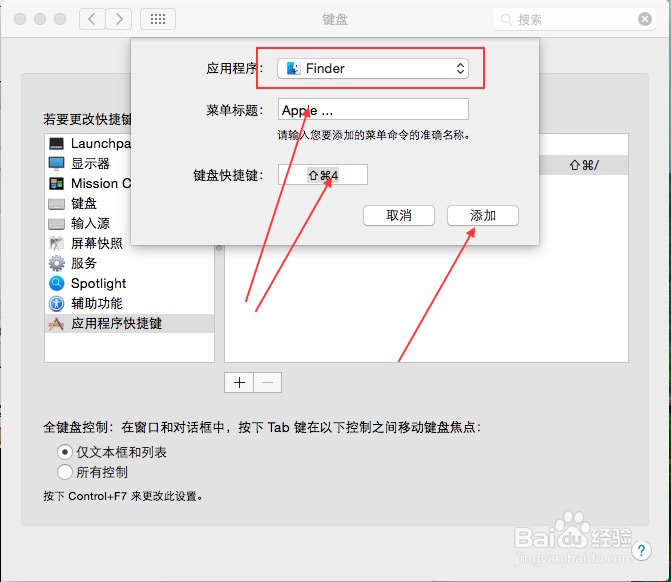Open help with question mark button
The height and width of the screenshot is (582, 671).
click(x=641, y=550)
